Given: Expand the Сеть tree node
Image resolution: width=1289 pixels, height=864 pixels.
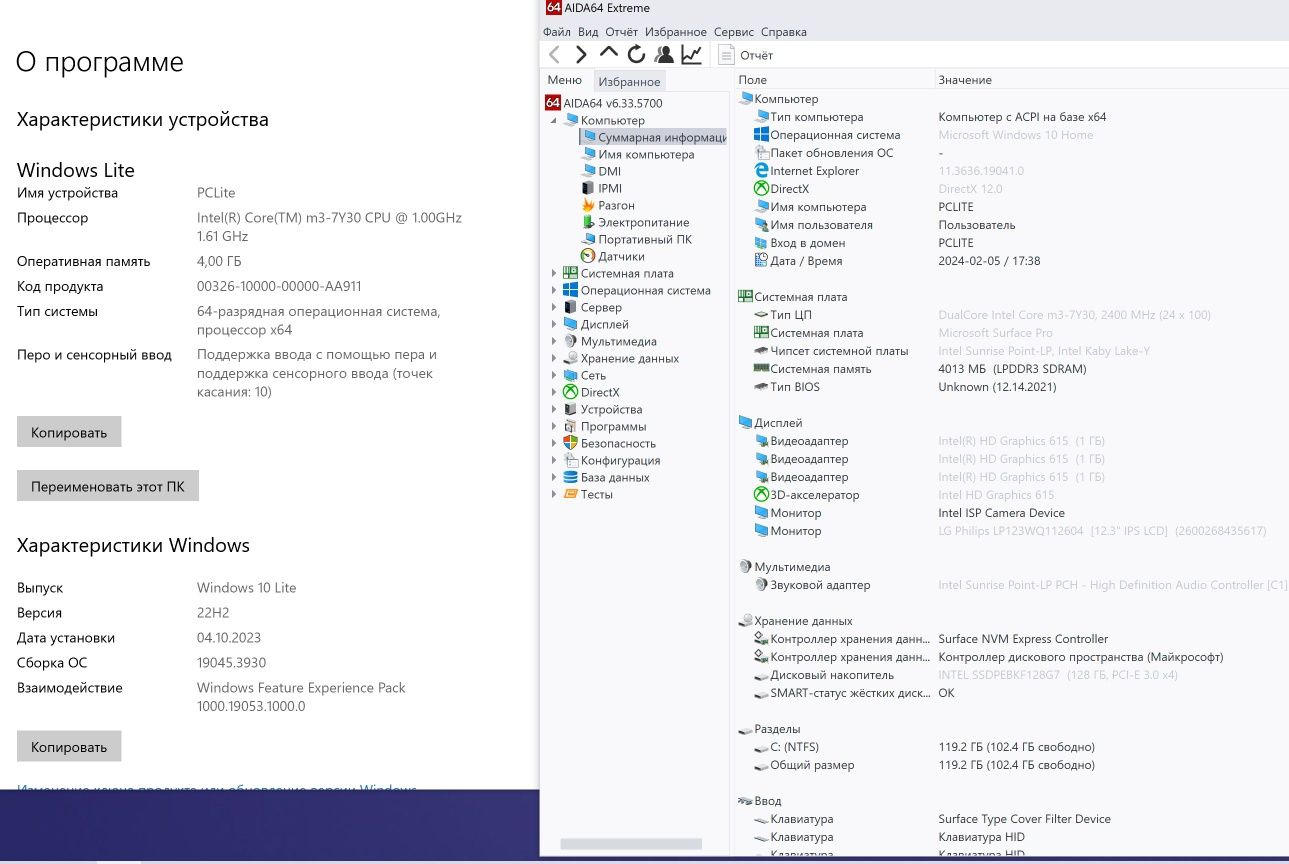Looking at the screenshot, I should pos(554,375).
